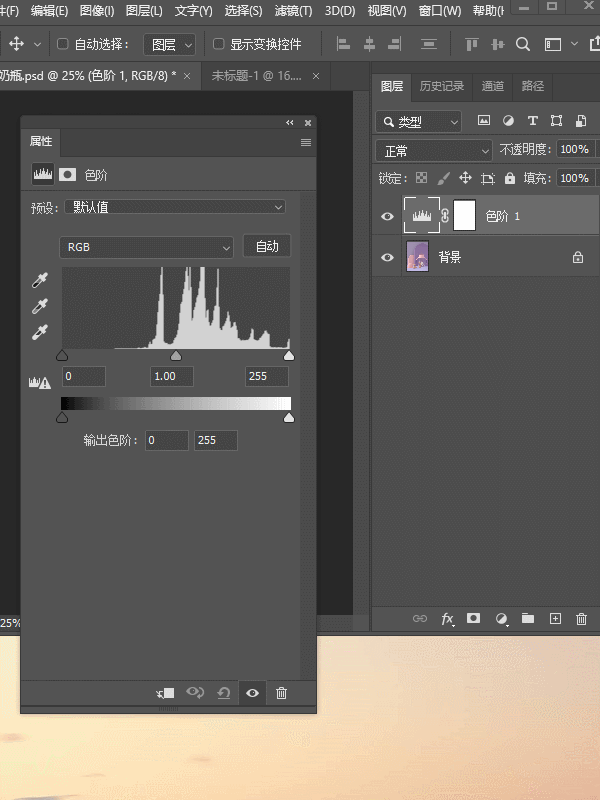Click prevent artboard auto-nesting lock icon
The height and width of the screenshot is (800, 600).
click(x=488, y=178)
